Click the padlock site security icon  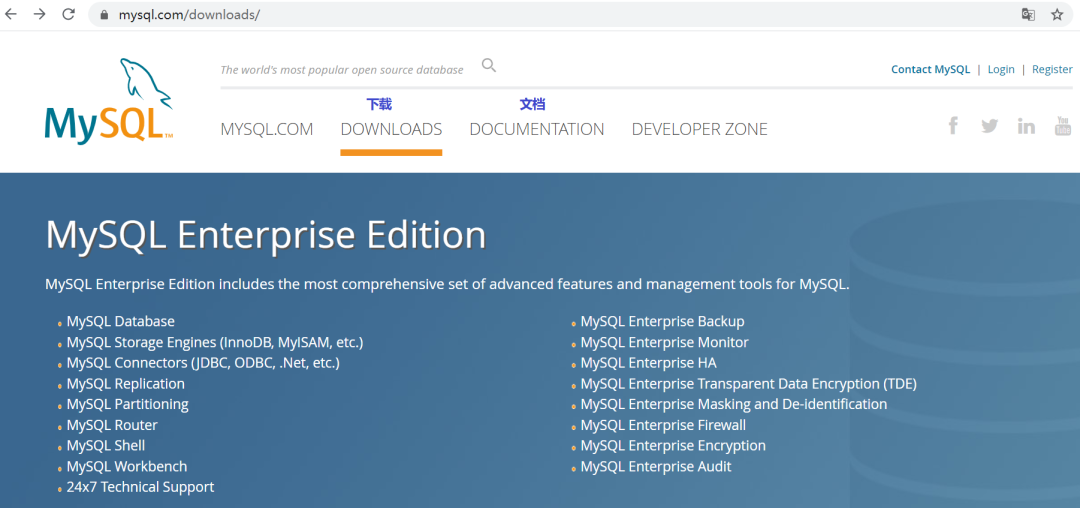[x=105, y=14]
